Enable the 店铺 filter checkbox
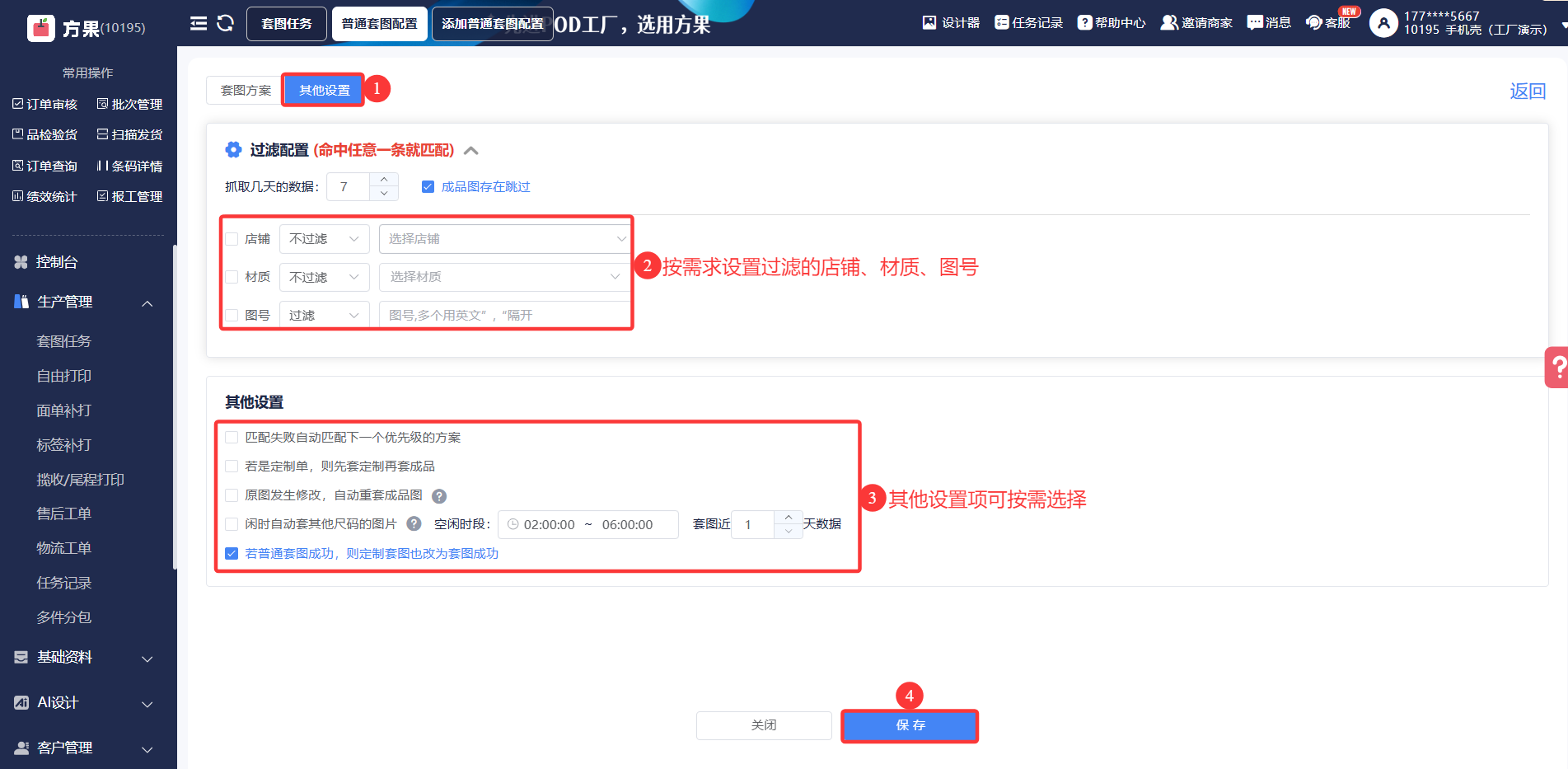 tap(232, 239)
